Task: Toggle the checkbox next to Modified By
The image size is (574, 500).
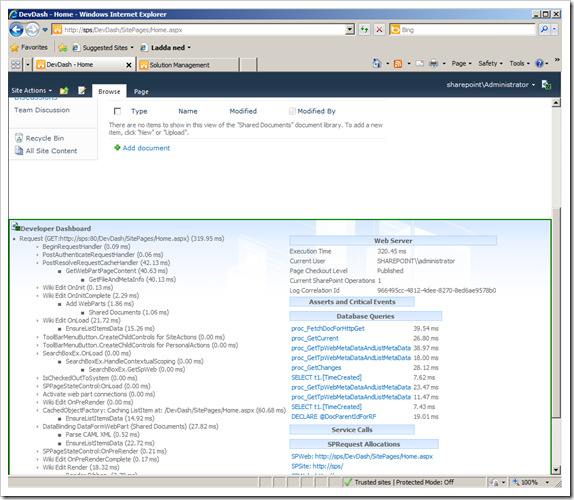Action: pos(292,111)
